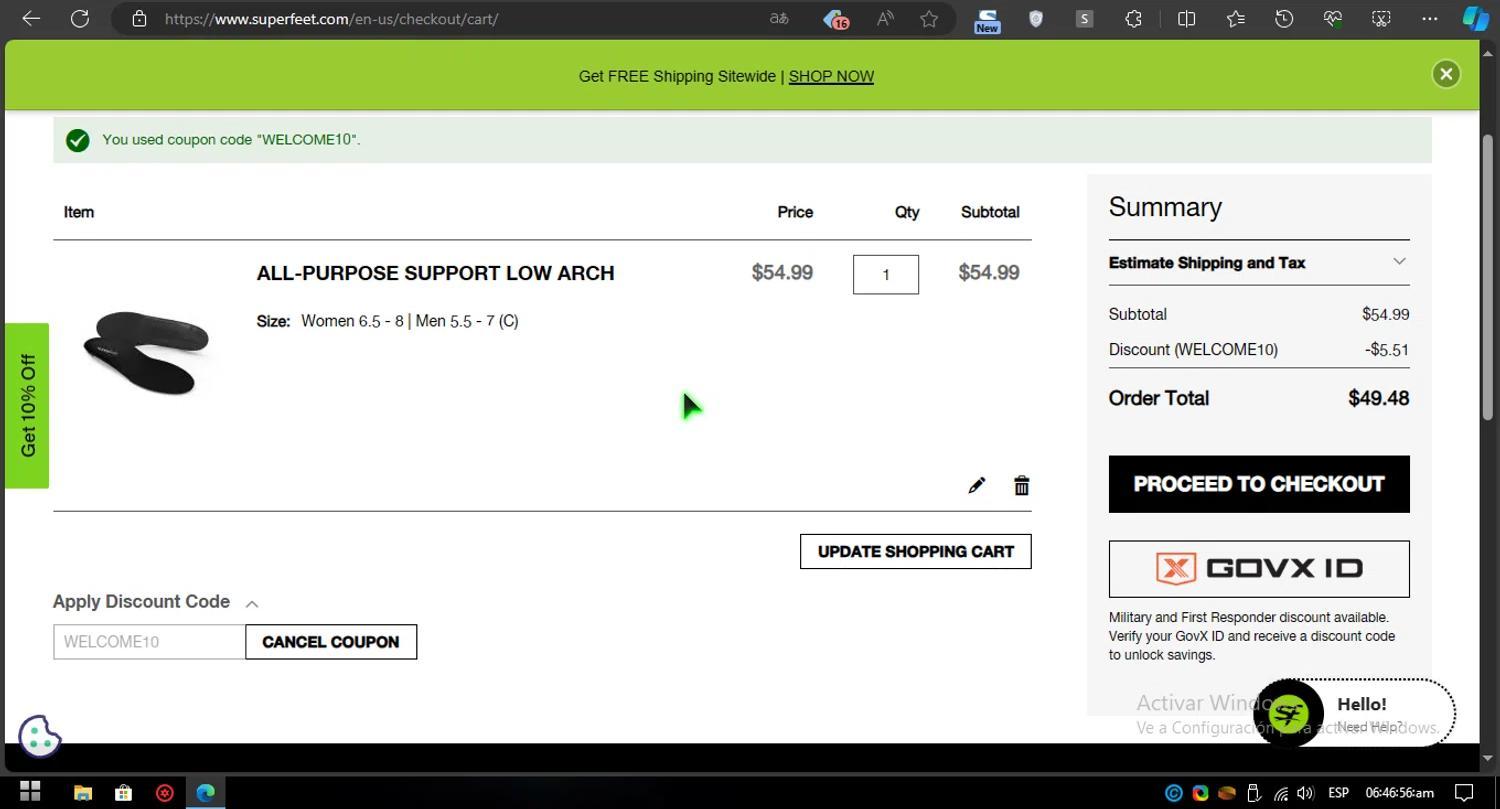Viewport: 1500px width, 809px height.
Task: Open the gray S extension icon
Action: point(1084,18)
